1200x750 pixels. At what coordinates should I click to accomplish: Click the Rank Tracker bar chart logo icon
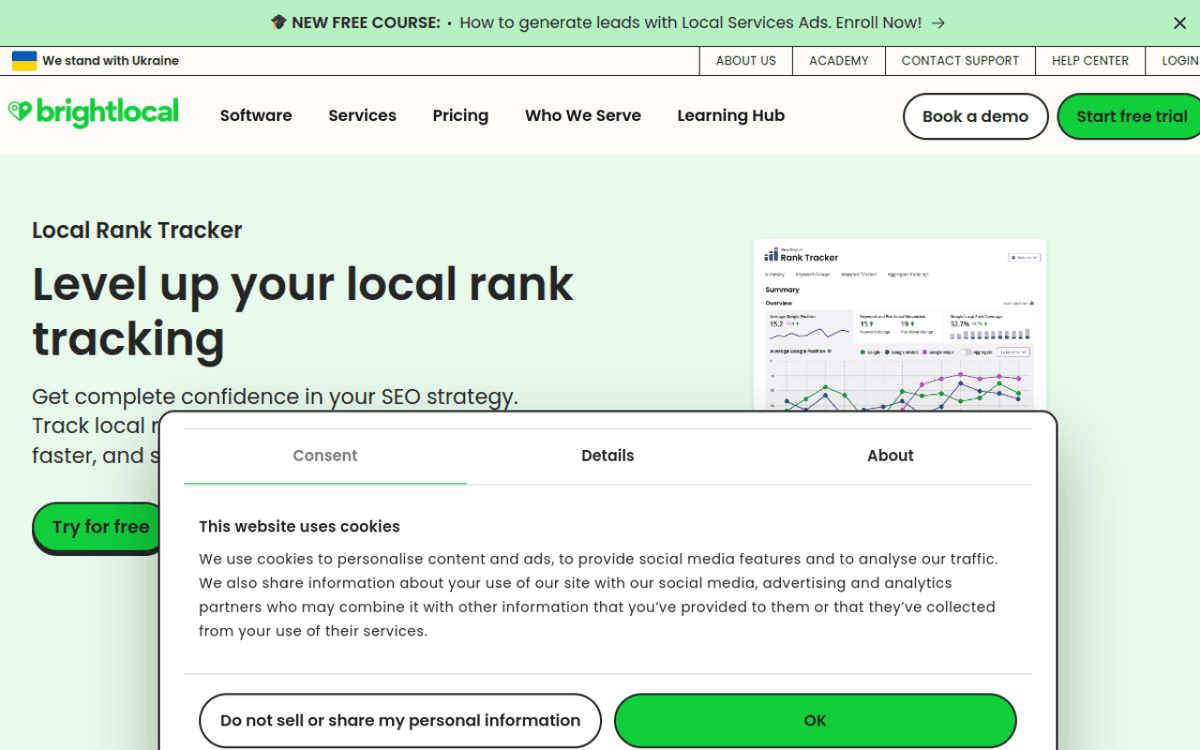click(771, 256)
